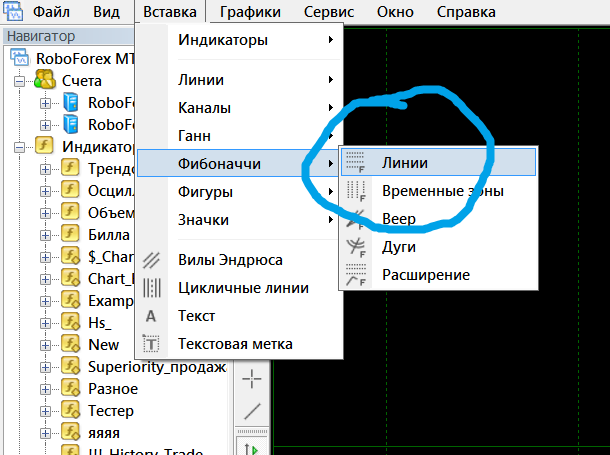Expand the first RoboFo server node
Viewport: 610px width, 455px height.
46,103
